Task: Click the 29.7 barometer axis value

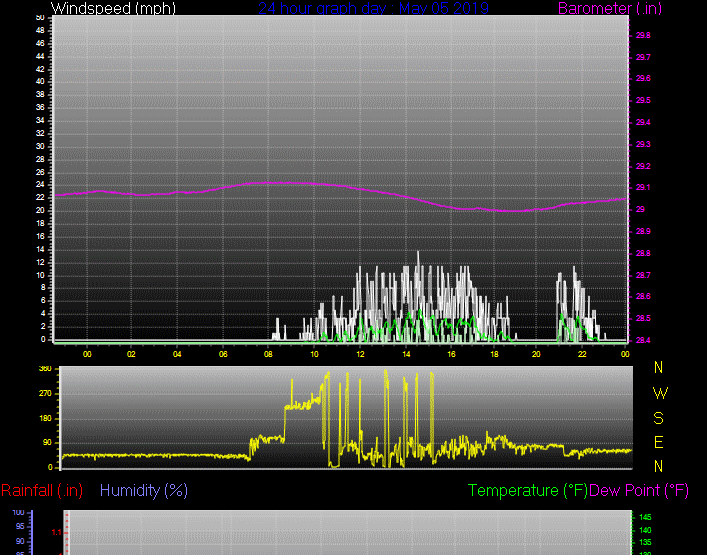Action: (643, 57)
